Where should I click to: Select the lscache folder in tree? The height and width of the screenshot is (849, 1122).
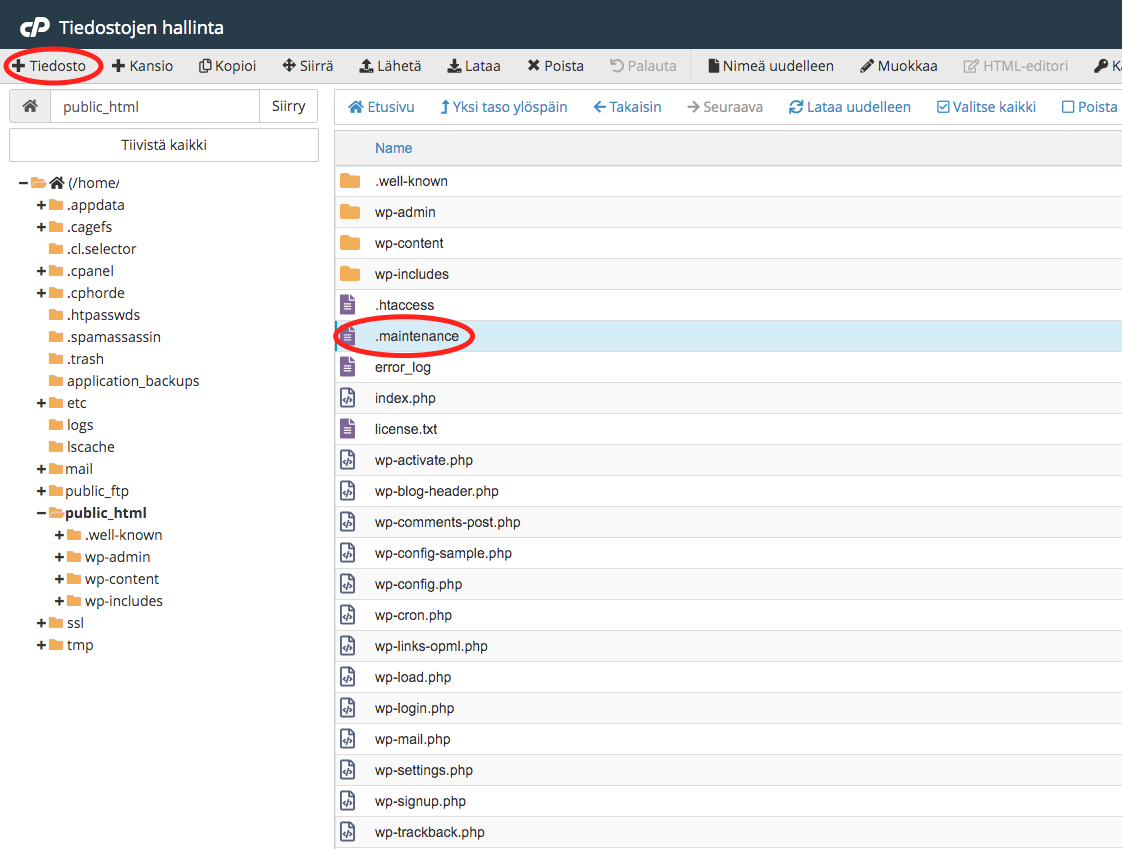coord(91,447)
